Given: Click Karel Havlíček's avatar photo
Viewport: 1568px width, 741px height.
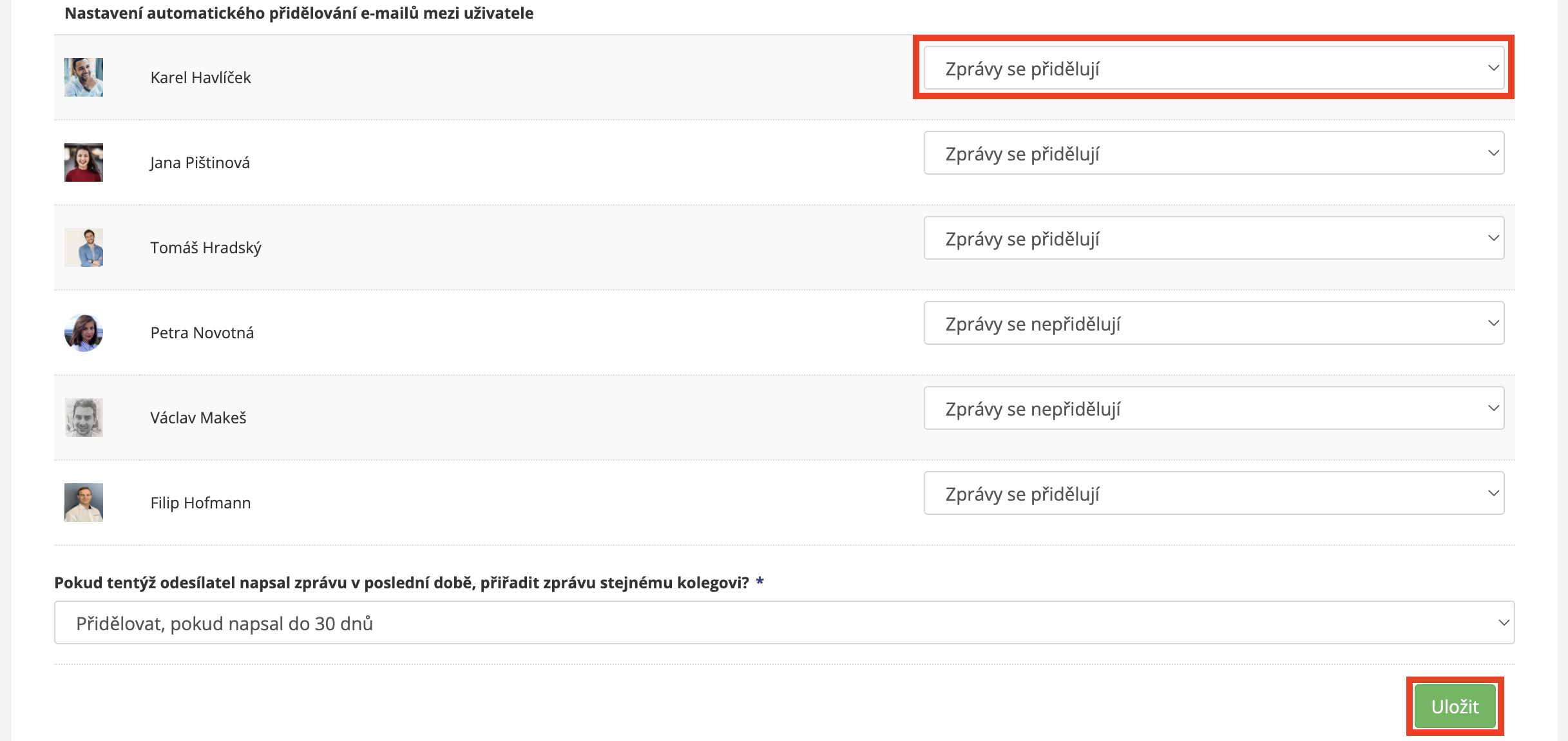Looking at the screenshot, I should (84, 77).
